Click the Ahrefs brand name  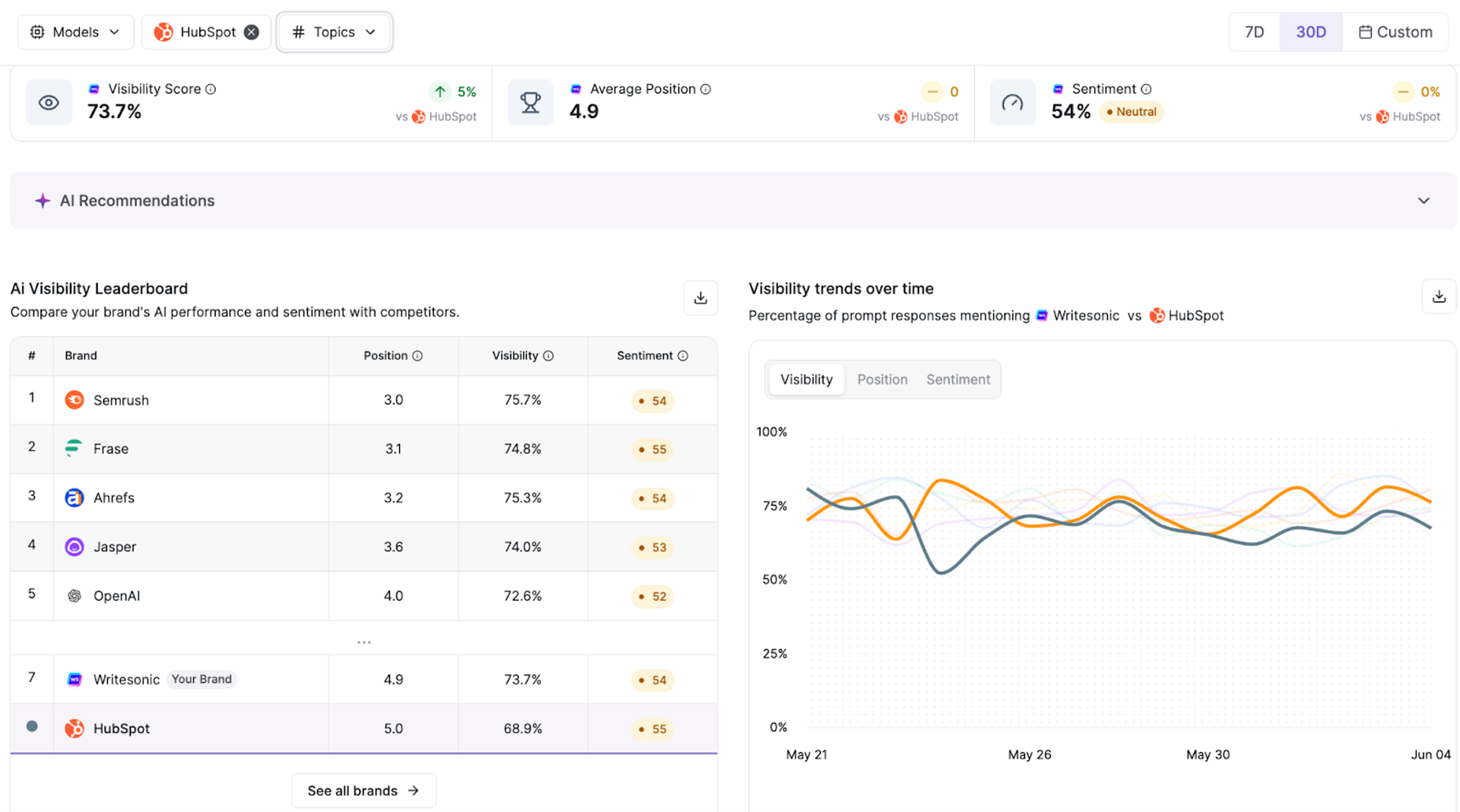tap(114, 498)
